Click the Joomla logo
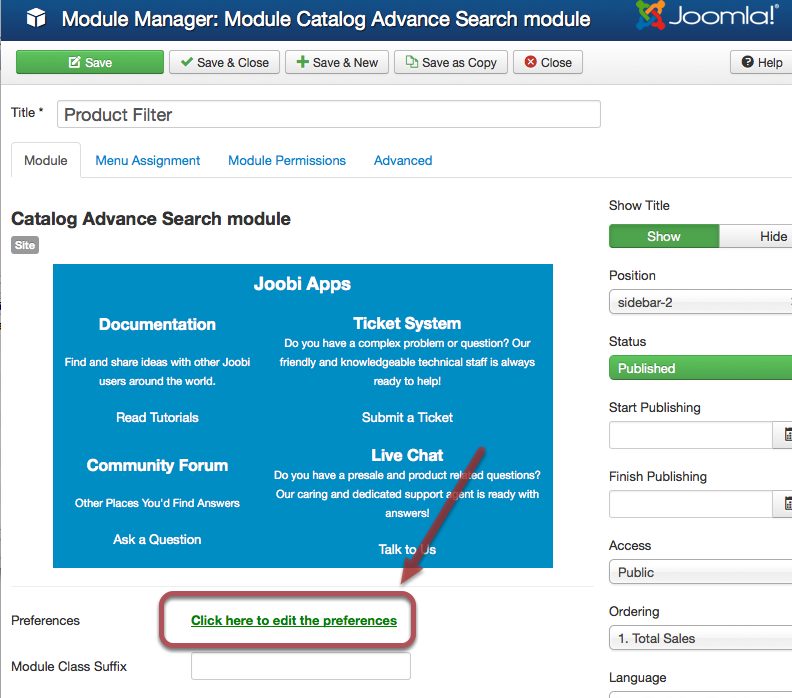792x698 pixels. click(x=708, y=15)
